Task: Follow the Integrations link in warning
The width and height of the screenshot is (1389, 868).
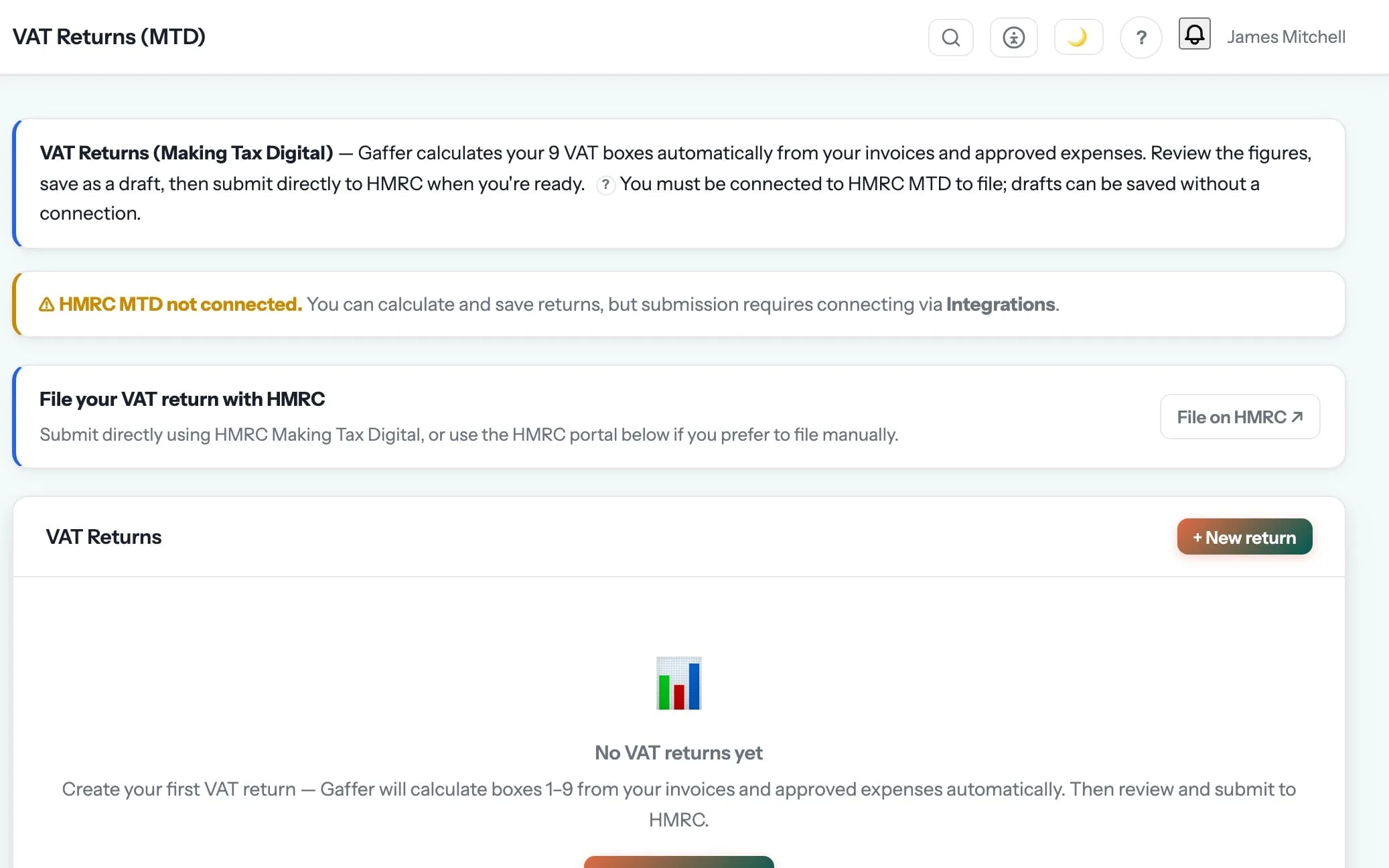Action: [x=1001, y=304]
